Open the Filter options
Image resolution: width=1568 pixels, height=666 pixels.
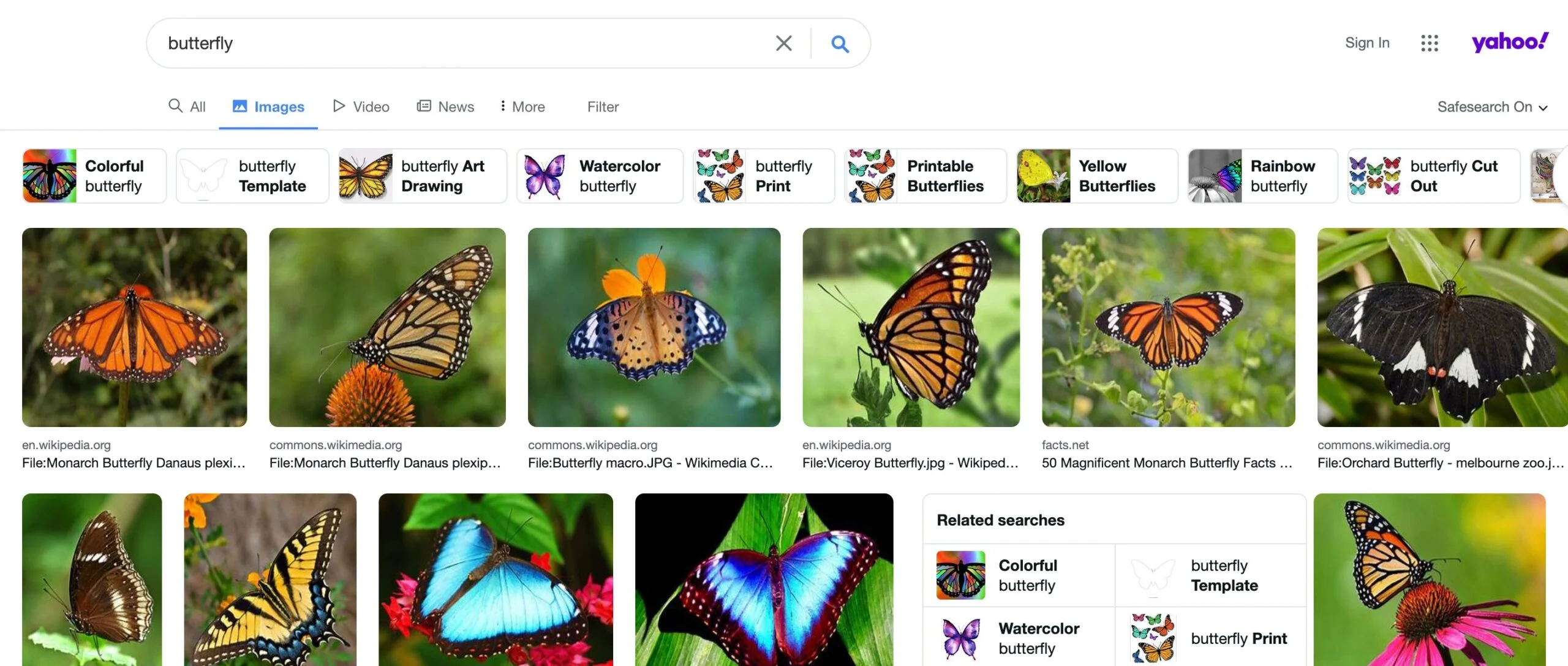(603, 107)
